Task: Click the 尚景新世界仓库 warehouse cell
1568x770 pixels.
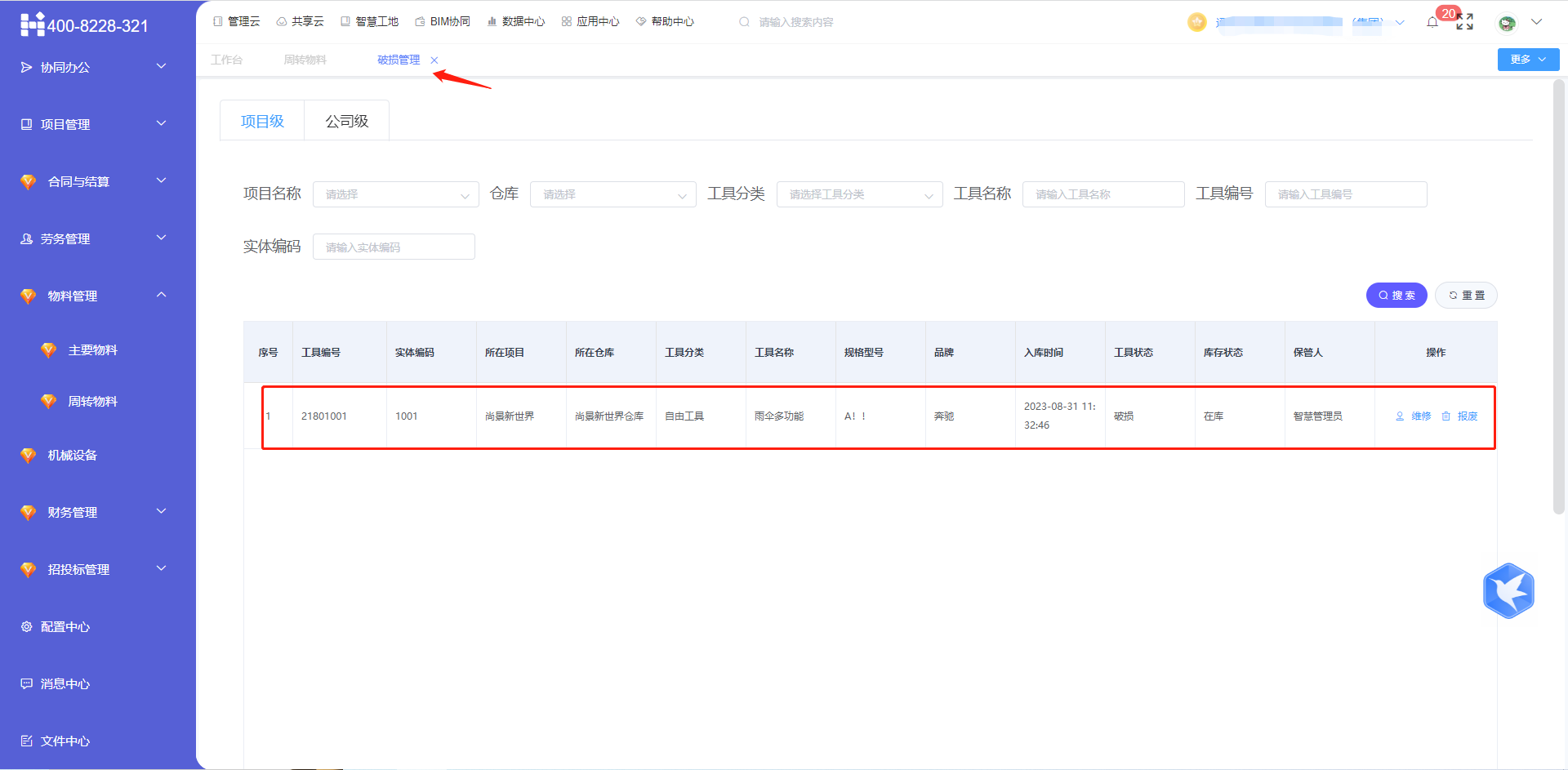Action: click(609, 416)
